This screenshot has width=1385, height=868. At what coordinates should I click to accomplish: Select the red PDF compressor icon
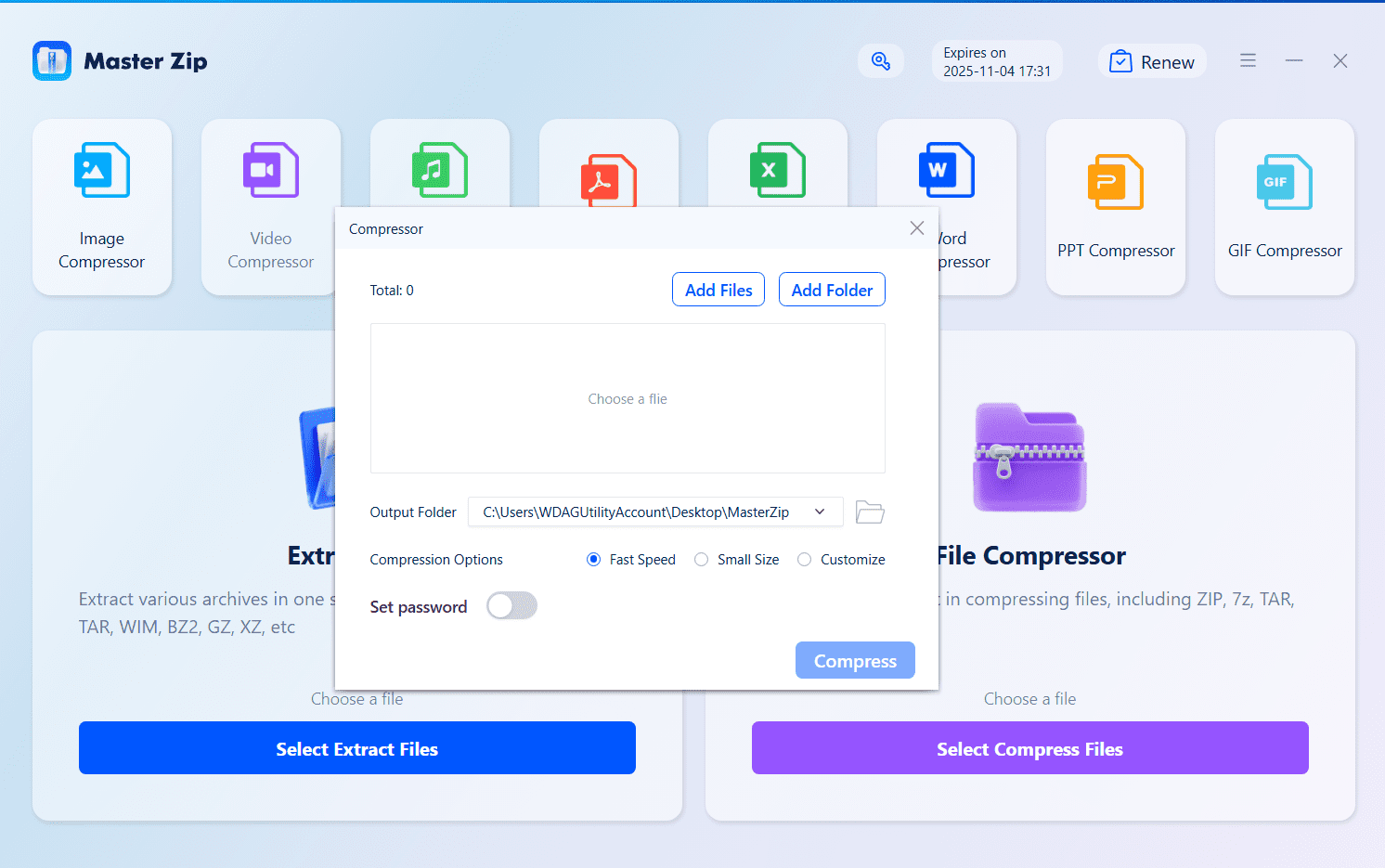tap(609, 180)
